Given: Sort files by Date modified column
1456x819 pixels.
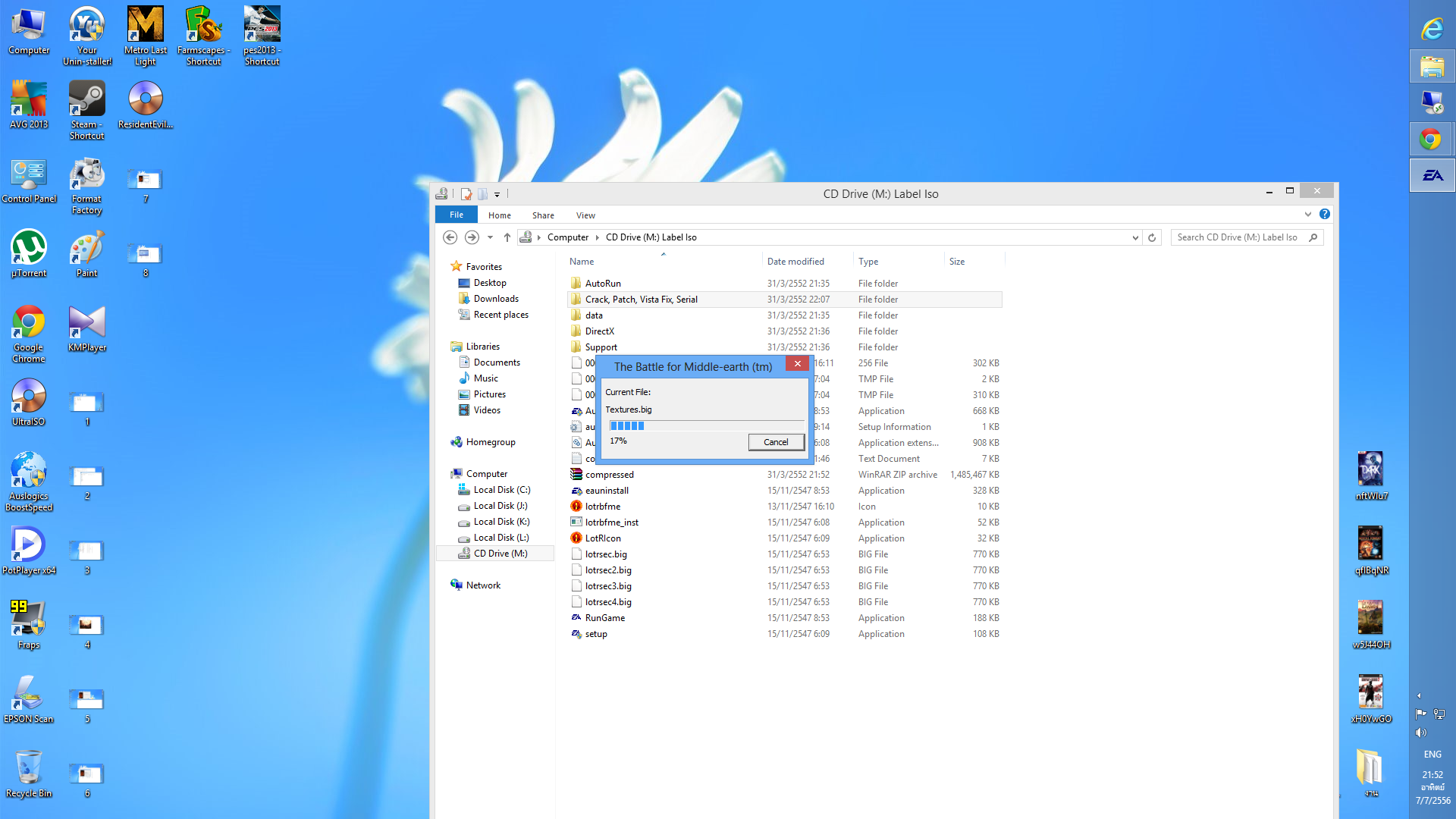Looking at the screenshot, I should click(795, 262).
